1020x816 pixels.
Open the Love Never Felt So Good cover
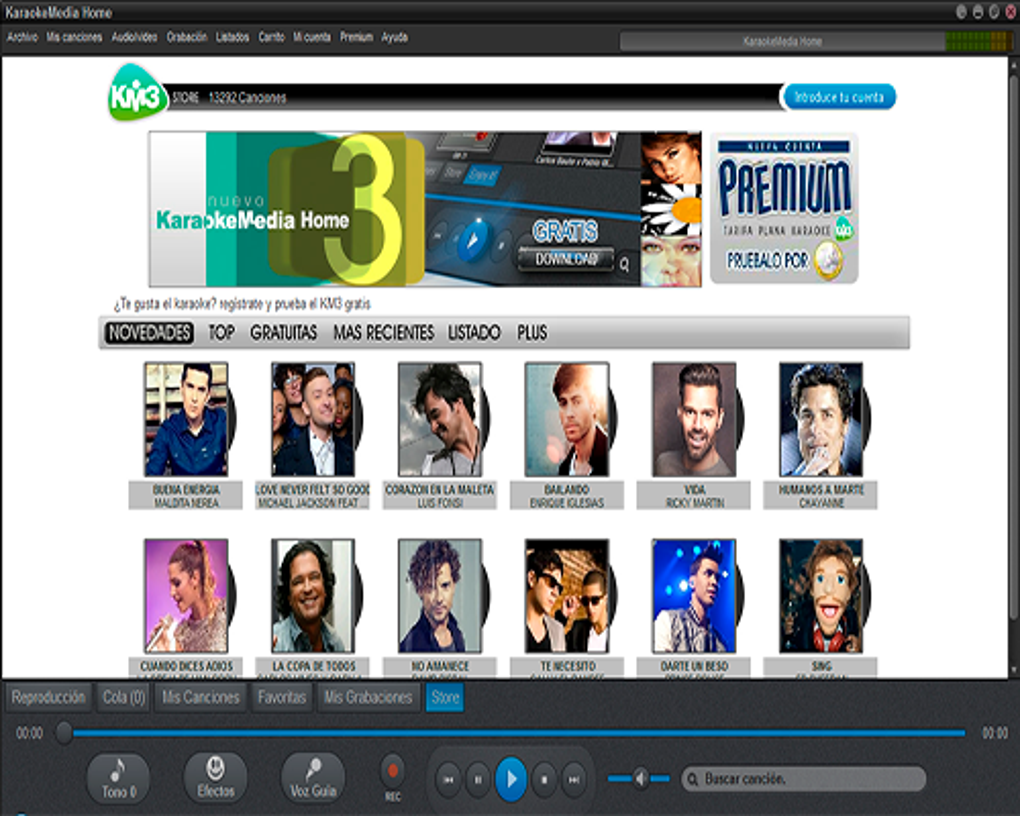coord(313,419)
